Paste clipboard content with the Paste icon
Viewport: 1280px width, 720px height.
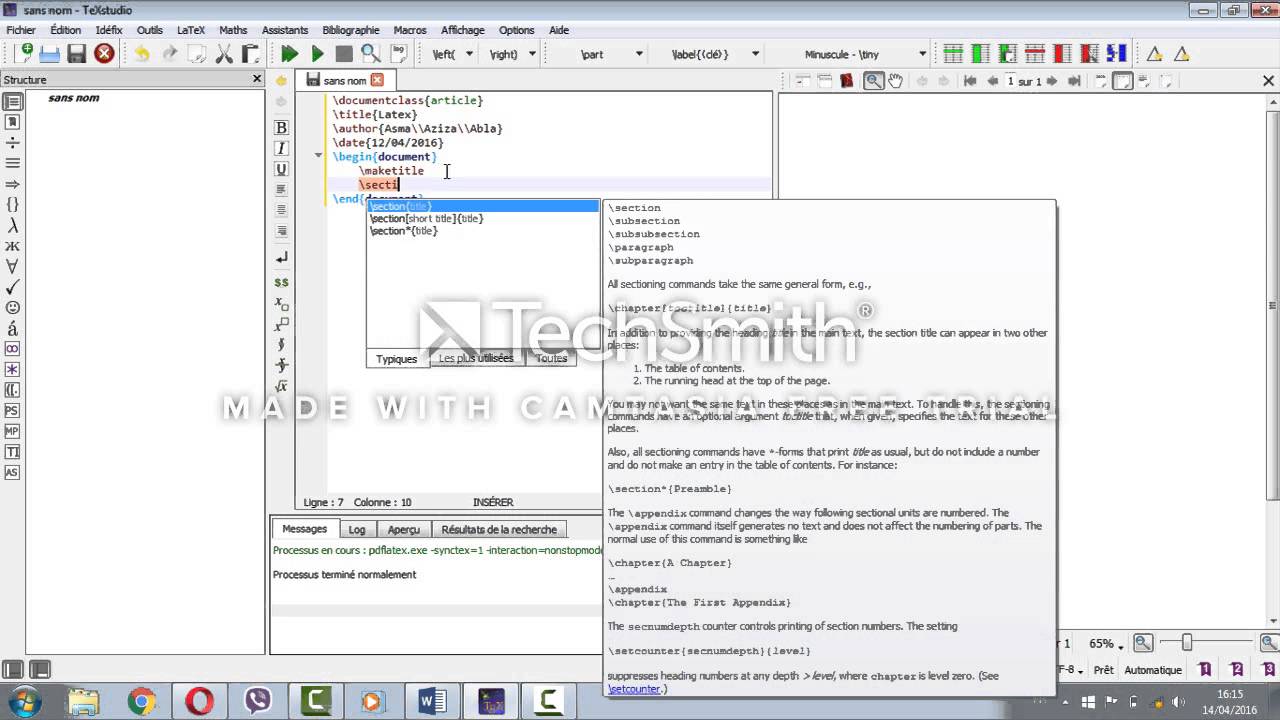click(250, 54)
